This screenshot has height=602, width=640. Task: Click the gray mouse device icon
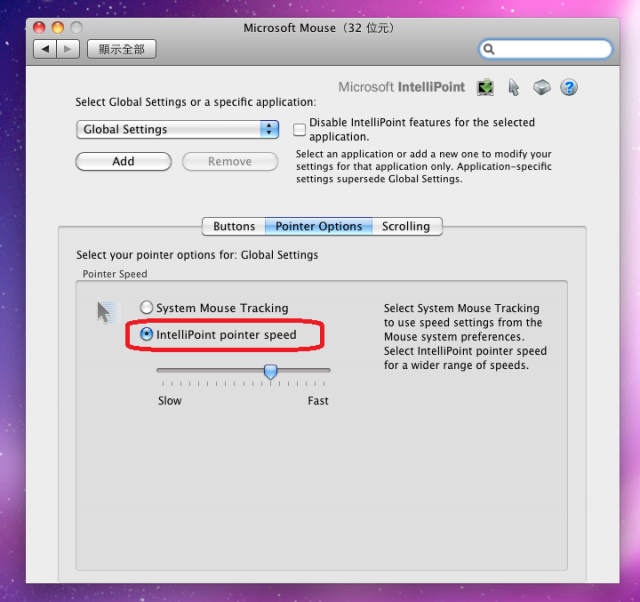(x=542, y=87)
